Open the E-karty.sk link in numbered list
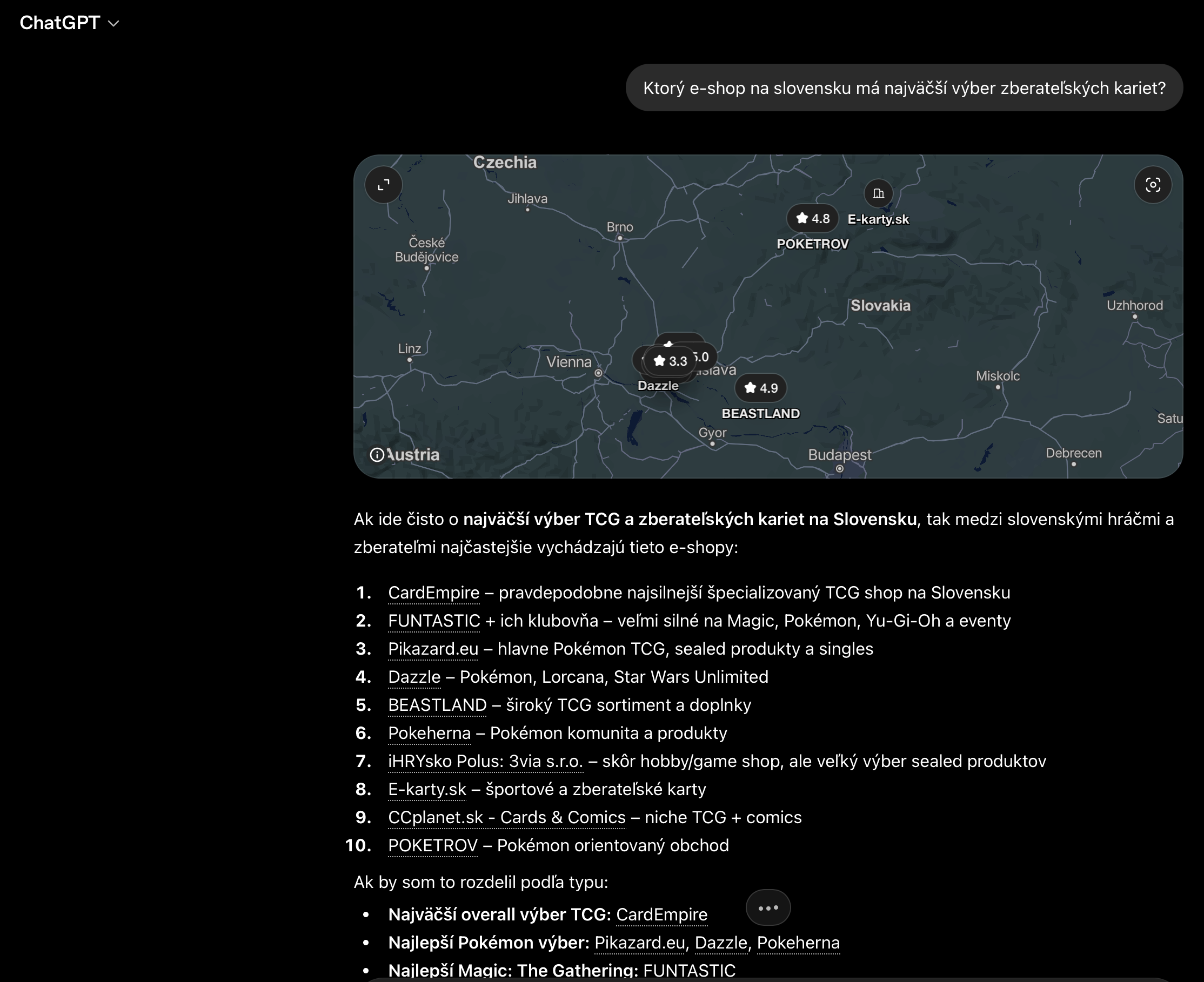 coord(427,789)
